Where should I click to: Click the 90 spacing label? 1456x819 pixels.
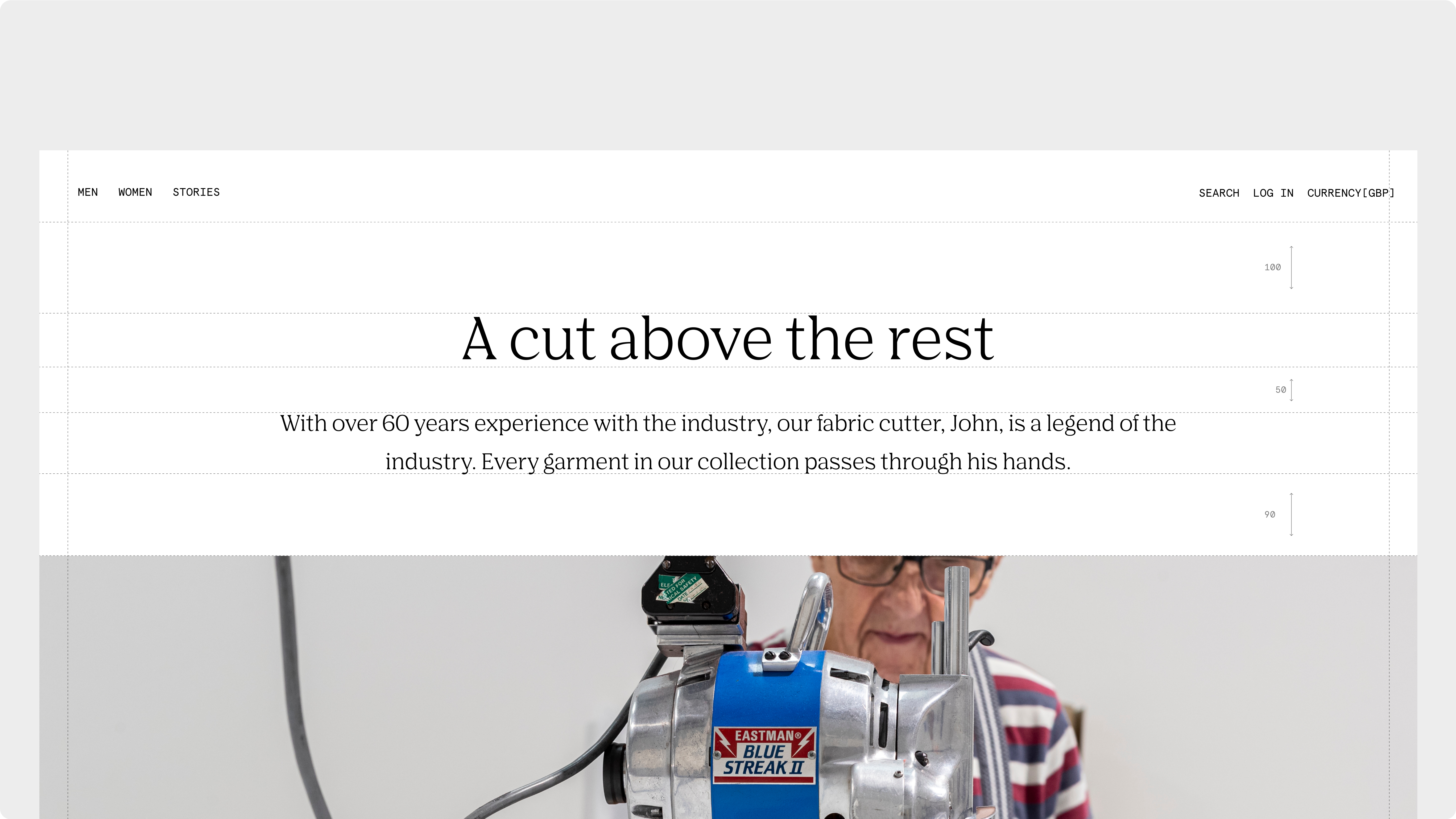pos(1270,514)
